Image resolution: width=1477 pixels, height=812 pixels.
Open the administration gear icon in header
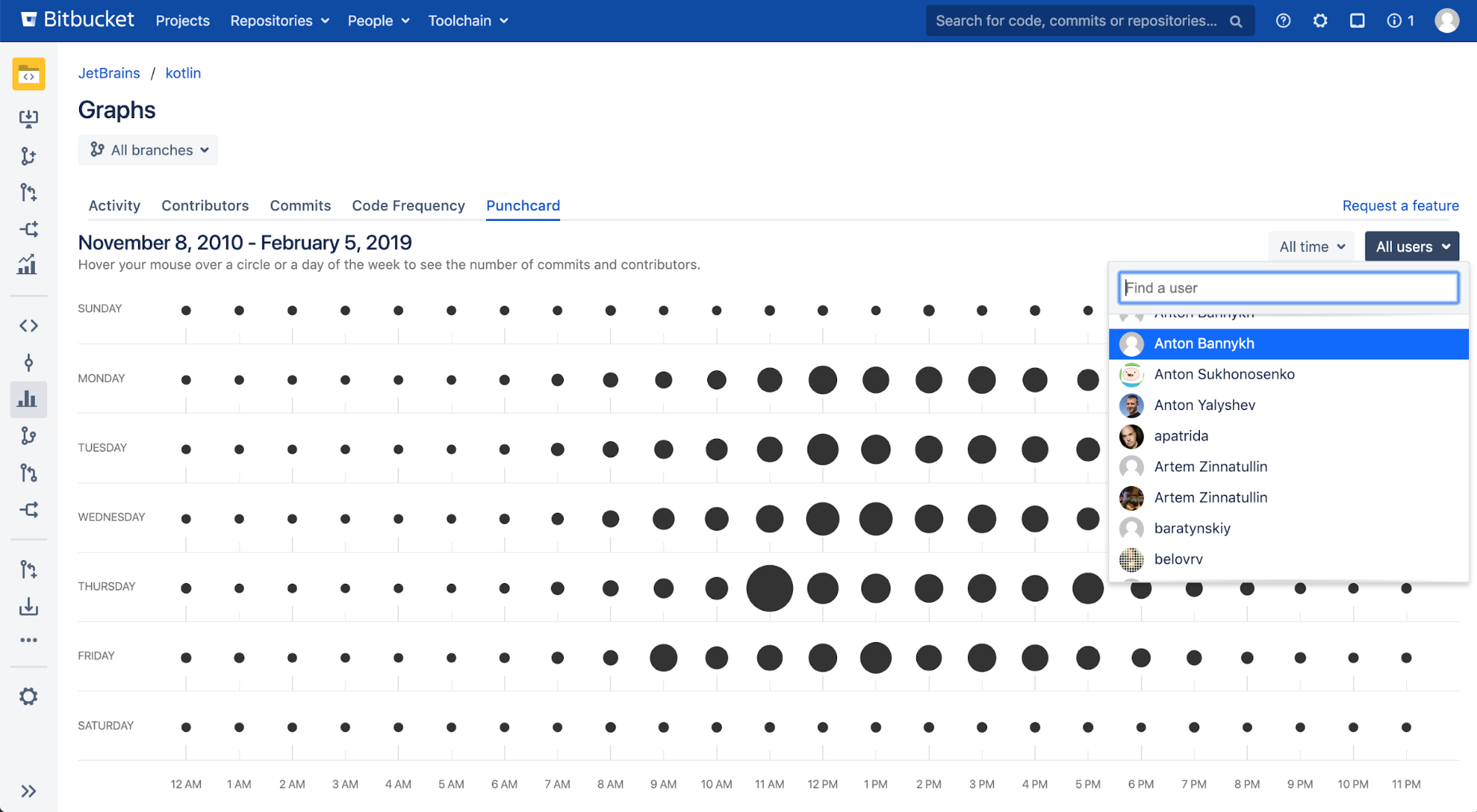point(1320,21)
